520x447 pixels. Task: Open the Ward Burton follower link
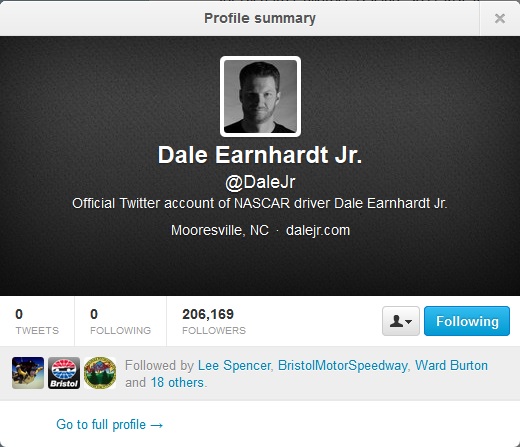(x=451, y=366)
